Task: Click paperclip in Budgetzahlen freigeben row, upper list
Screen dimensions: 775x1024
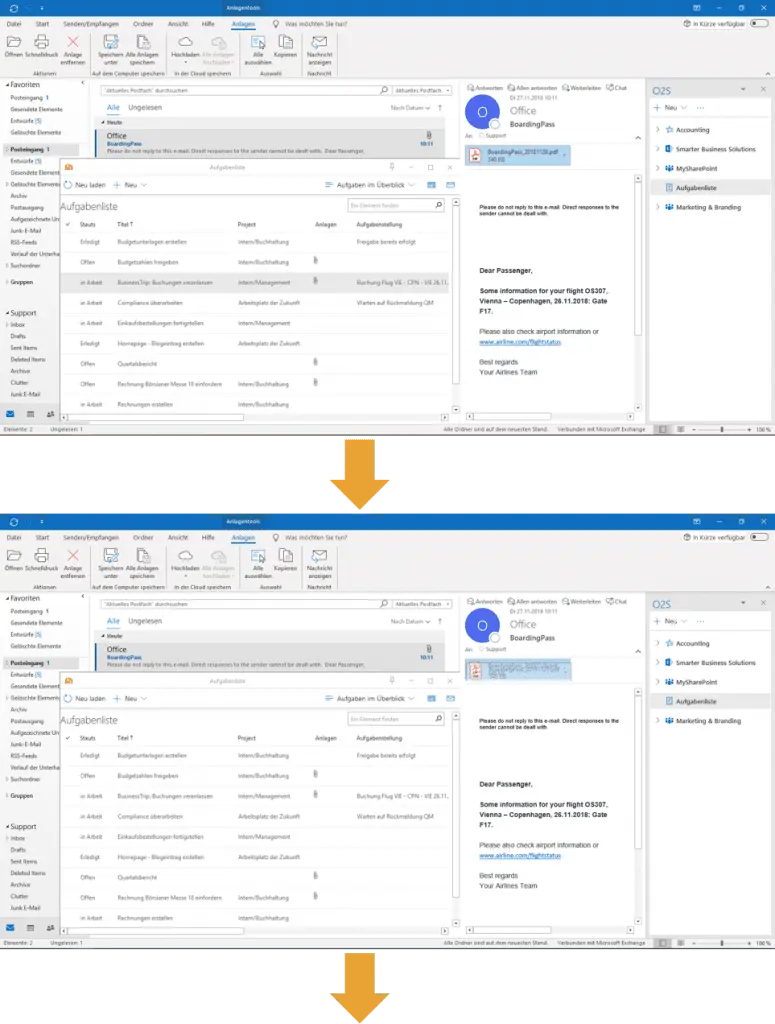Action: [x=315, y=260]
